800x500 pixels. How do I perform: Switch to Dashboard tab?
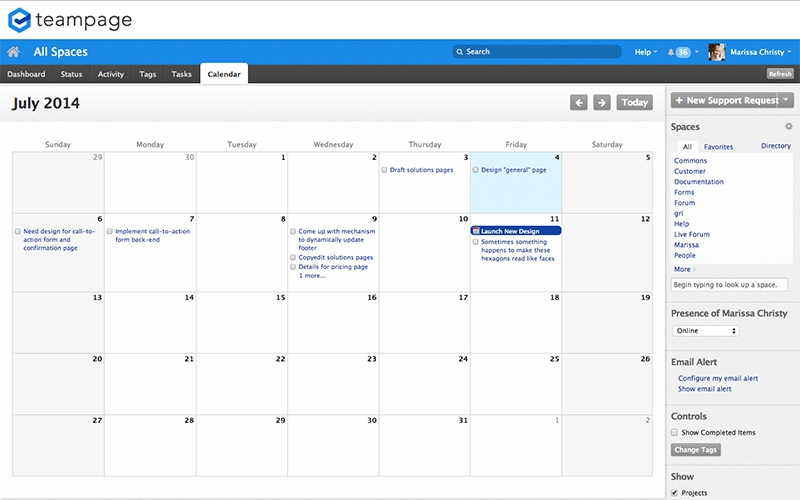point(26,74)
